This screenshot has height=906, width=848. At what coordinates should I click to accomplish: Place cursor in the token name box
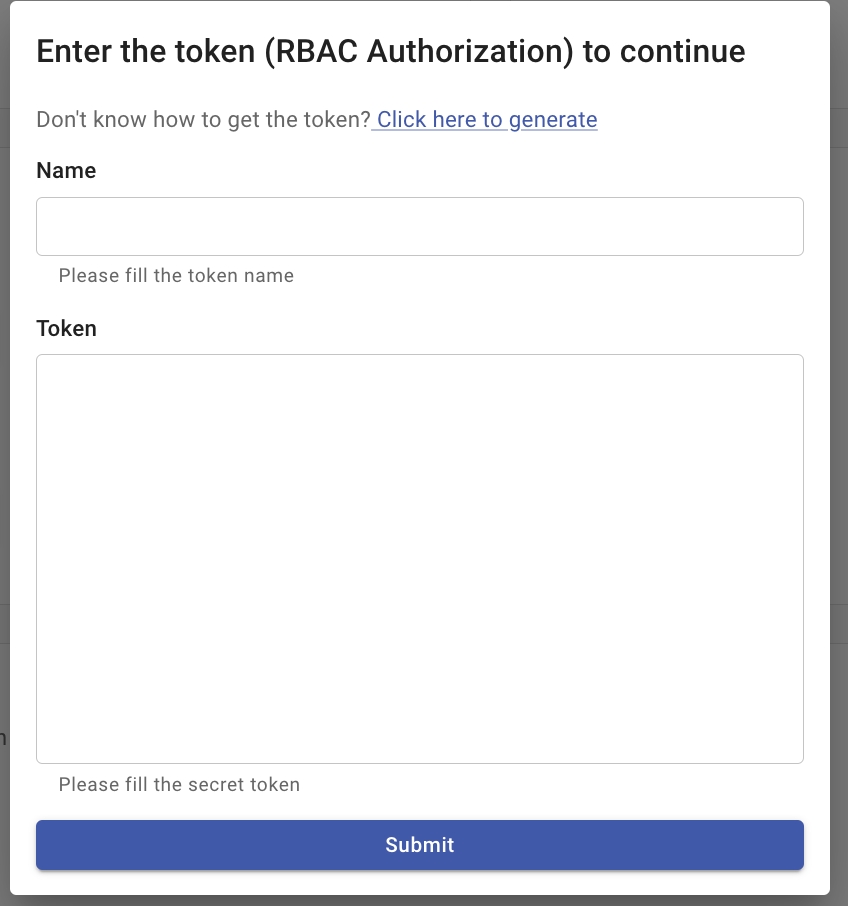(x=420, y=226)
